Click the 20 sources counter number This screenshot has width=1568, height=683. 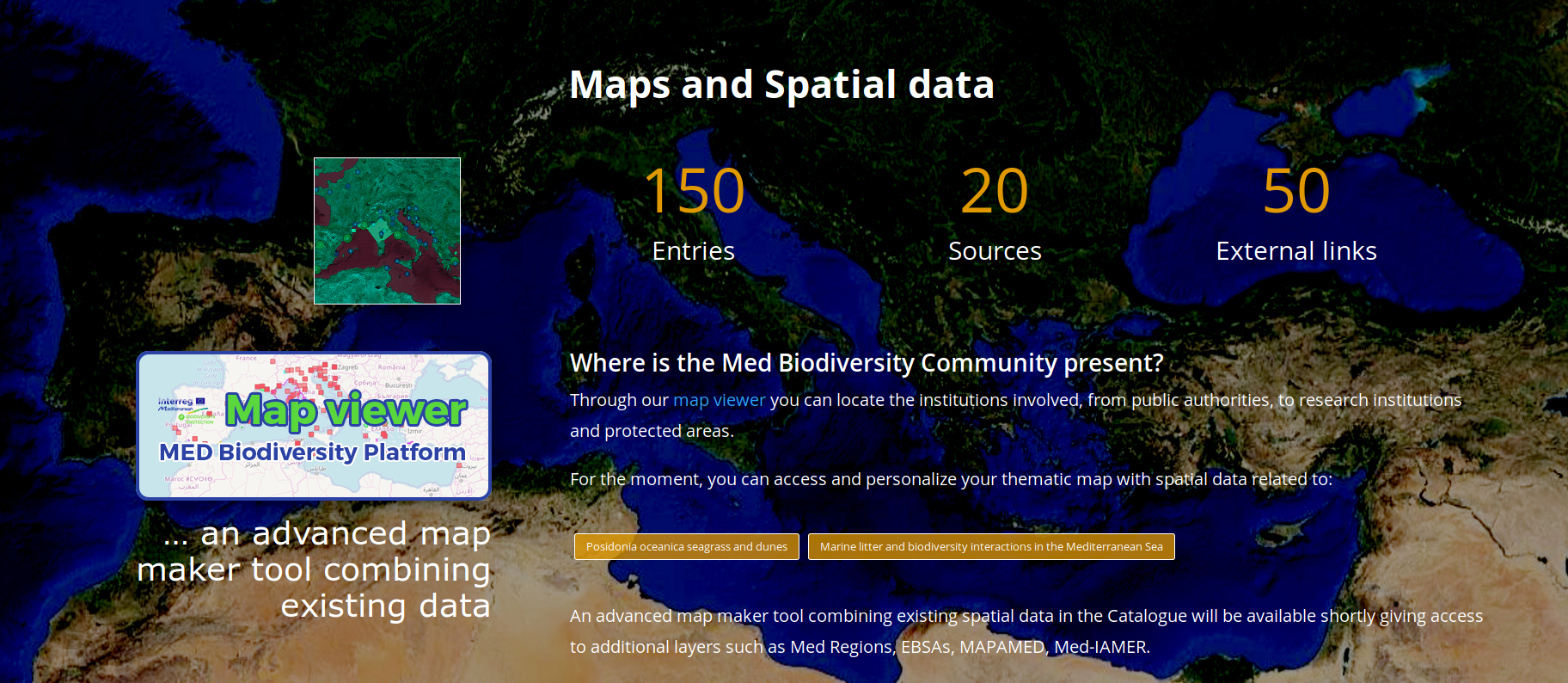pyautogui.click(x=994, y=191)
